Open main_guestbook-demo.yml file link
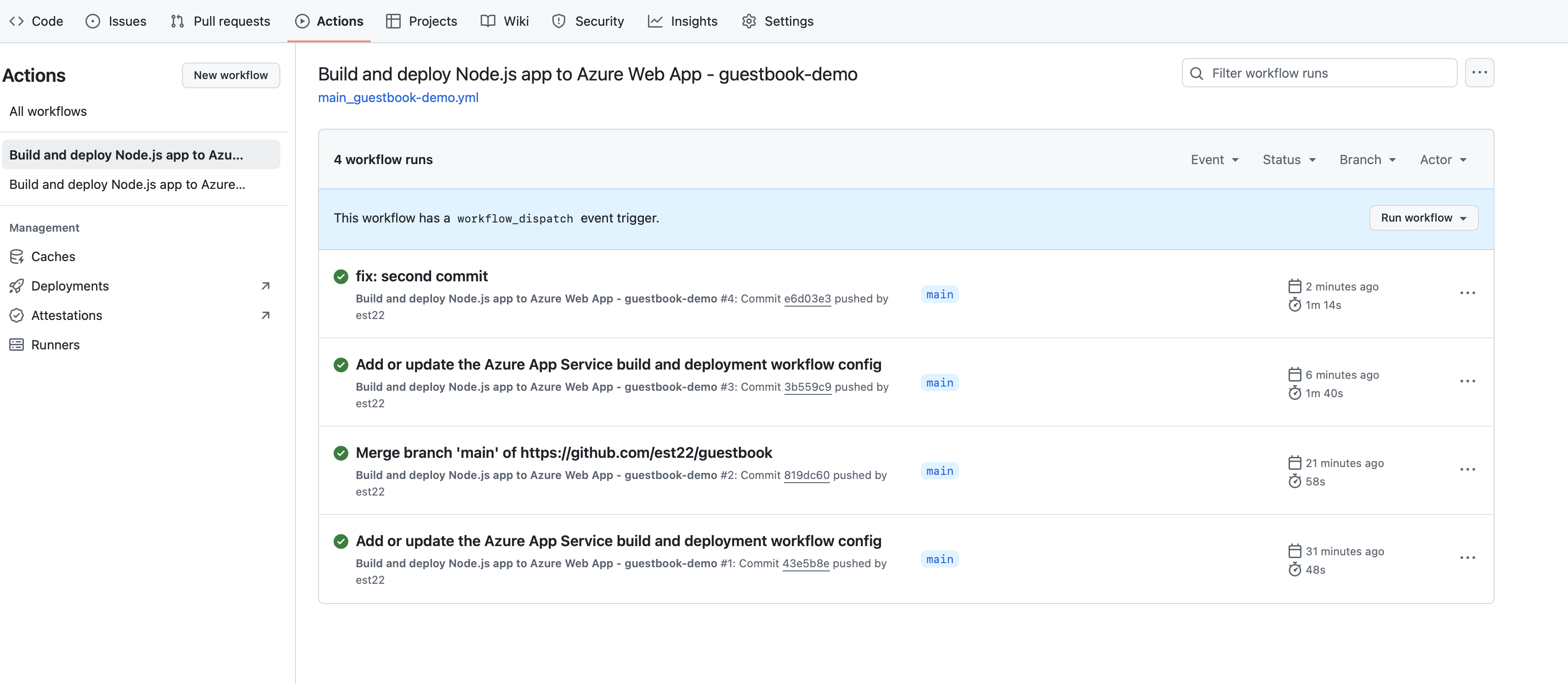The height and width of the screenshot is (684, 1568). click(x=398, y=97)
